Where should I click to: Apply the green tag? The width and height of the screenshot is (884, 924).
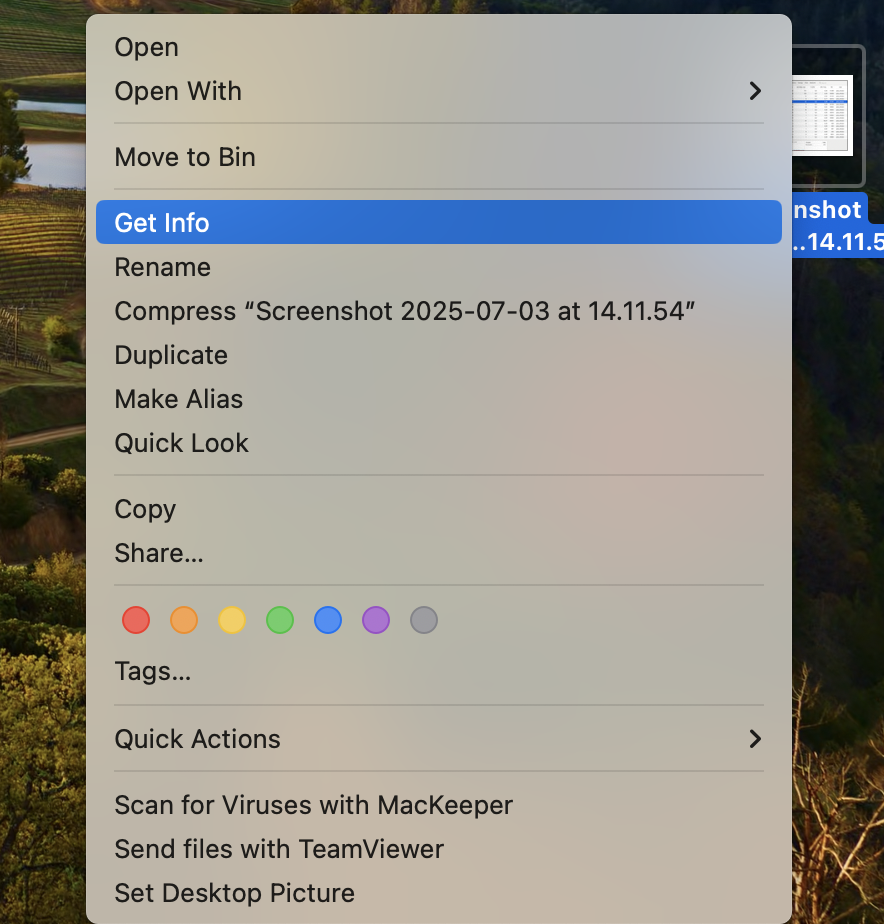pos(280,620)
